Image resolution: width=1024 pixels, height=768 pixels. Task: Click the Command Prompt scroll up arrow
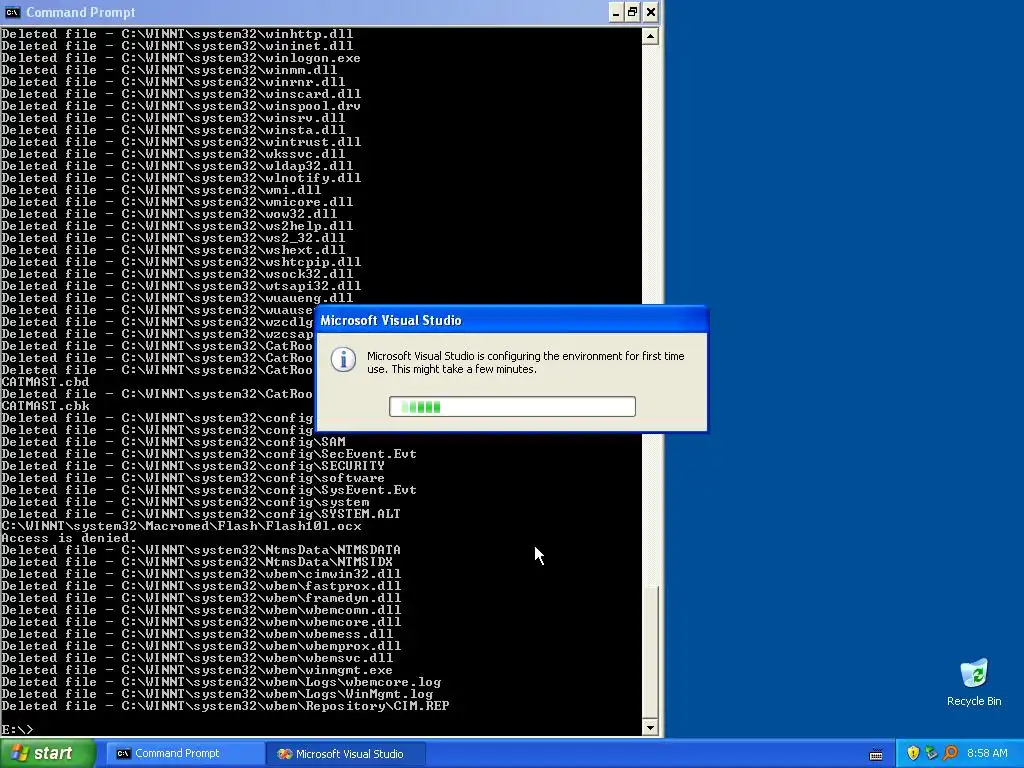650,37
